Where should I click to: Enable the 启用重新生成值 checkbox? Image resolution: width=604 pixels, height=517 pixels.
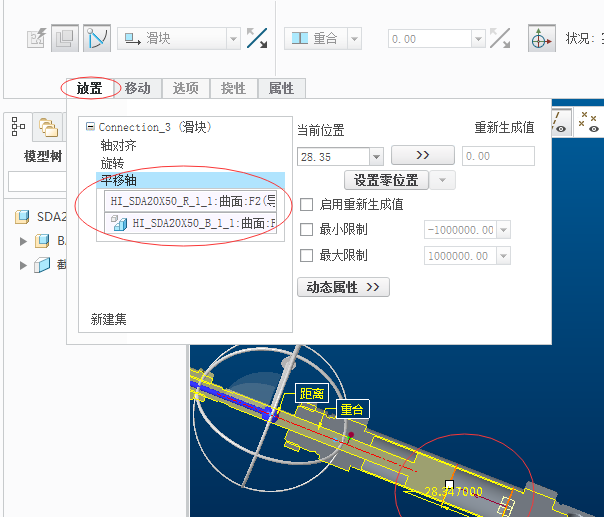306,204
